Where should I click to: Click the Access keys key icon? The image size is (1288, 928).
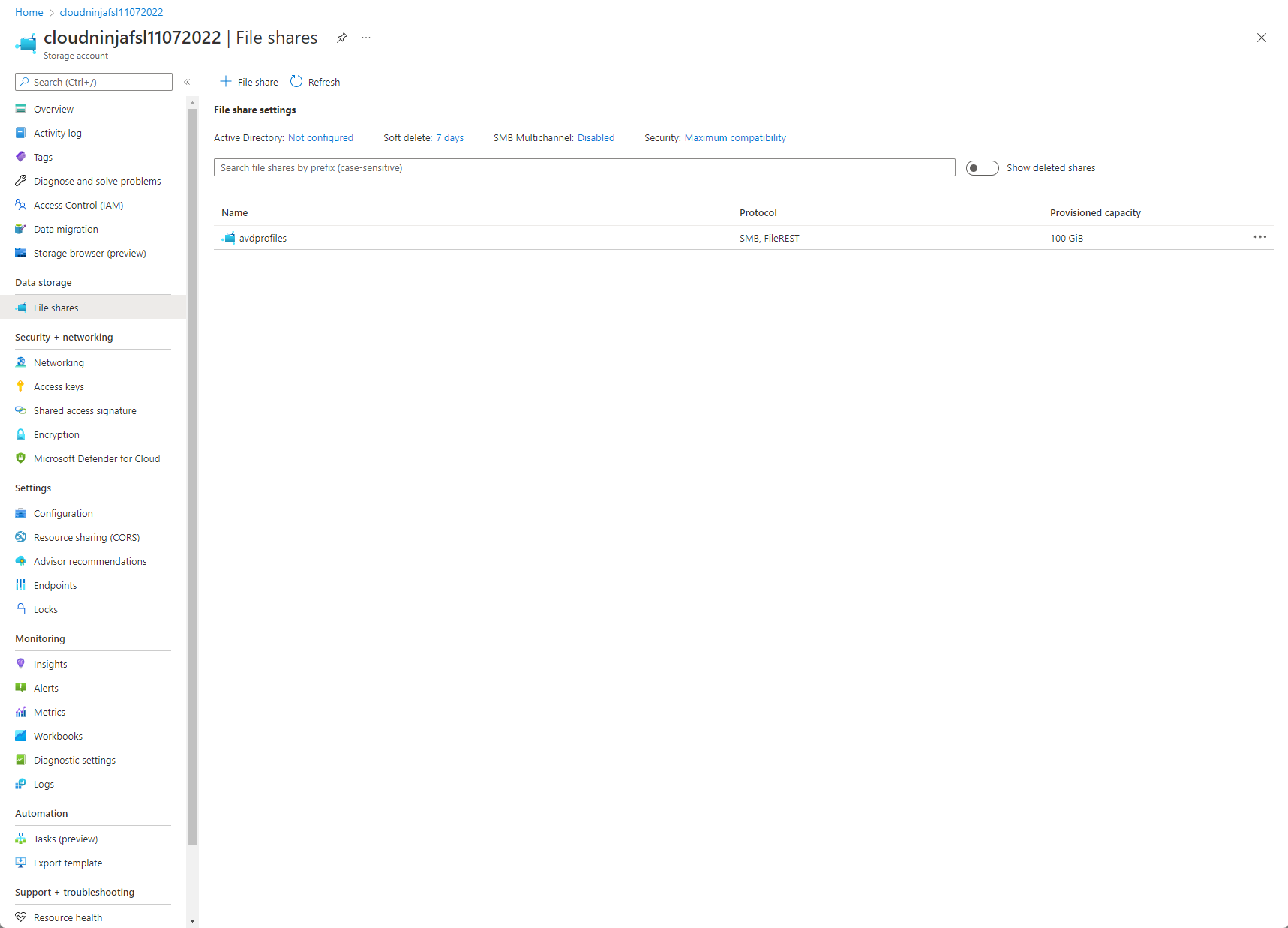click(21, 386)
